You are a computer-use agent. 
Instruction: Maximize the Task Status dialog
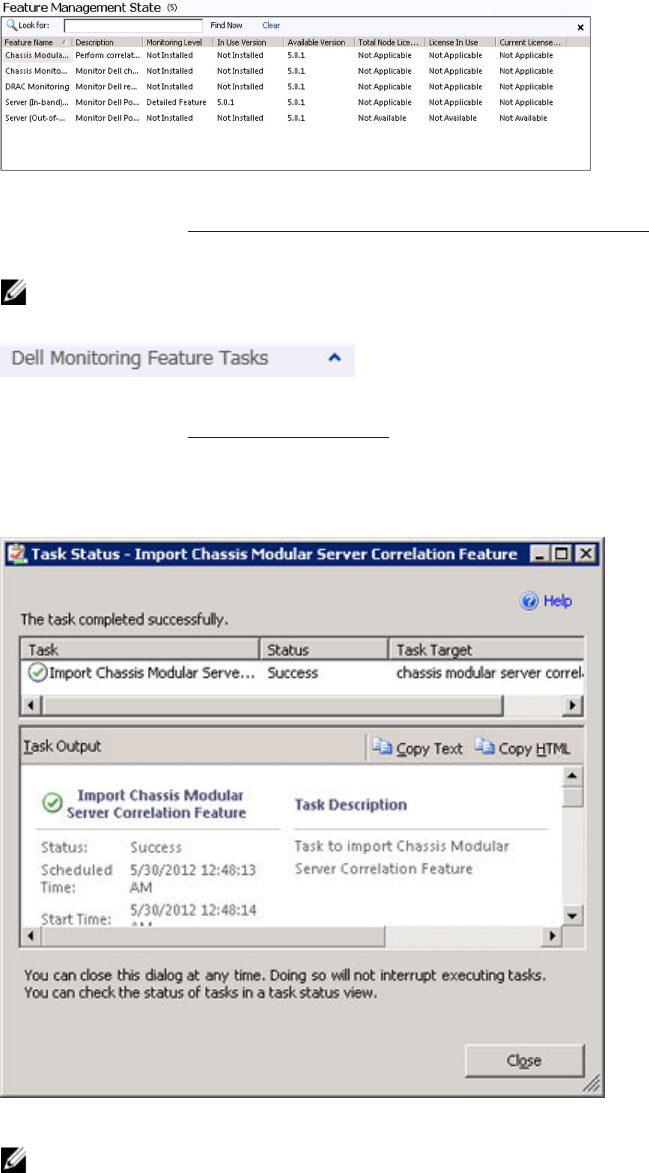click(x=562, y=554)
